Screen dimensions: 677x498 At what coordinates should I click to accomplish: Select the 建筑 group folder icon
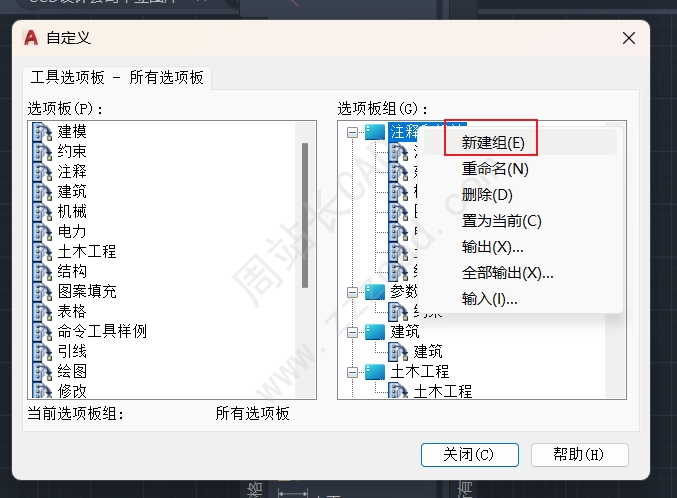[375, 332]
